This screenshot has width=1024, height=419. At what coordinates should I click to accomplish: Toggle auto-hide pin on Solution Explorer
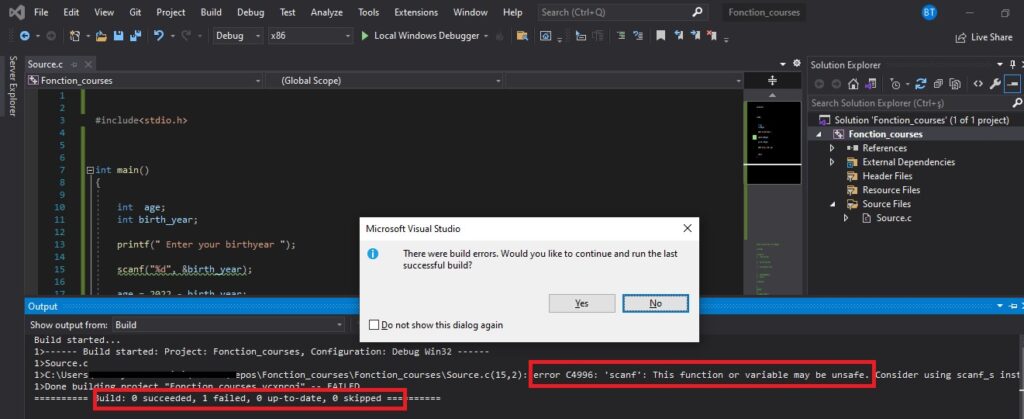1013,64
